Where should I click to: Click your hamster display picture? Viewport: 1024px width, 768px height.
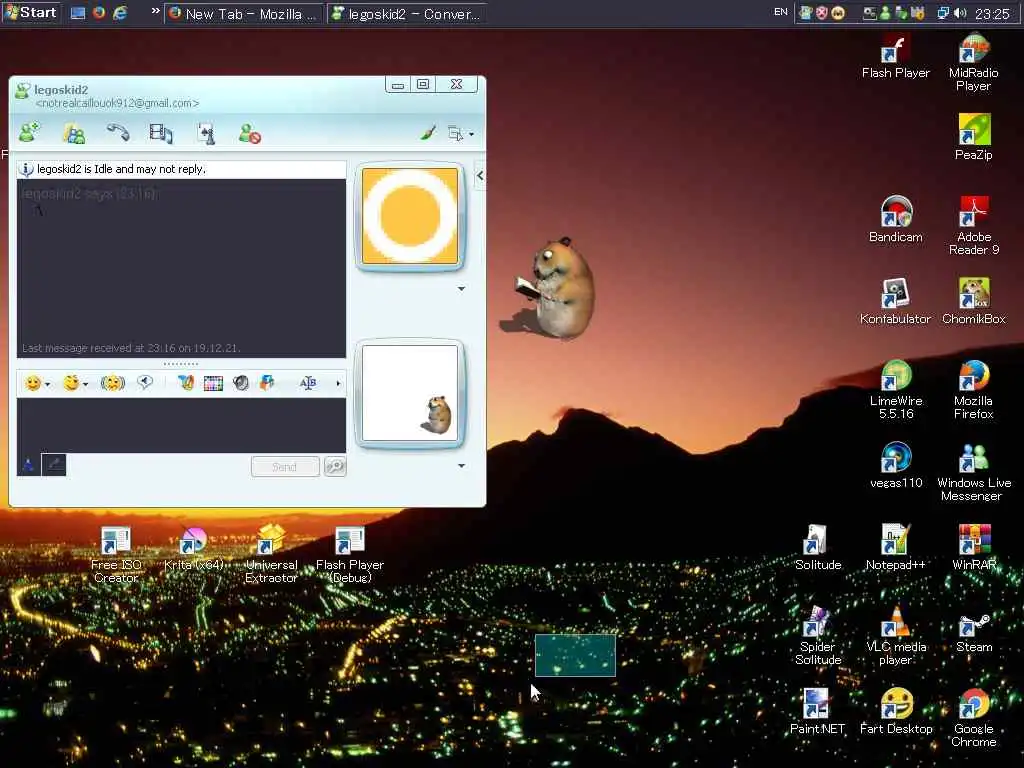click(410, 393)
